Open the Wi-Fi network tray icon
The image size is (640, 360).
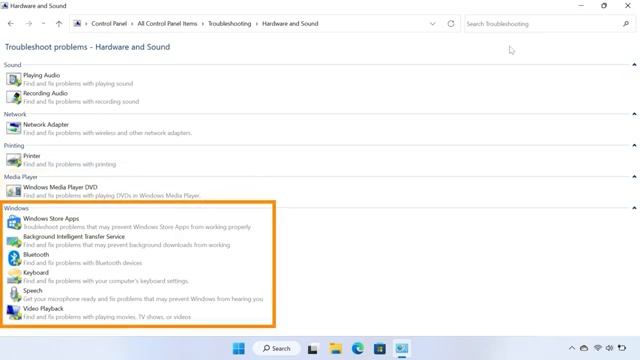598,348
